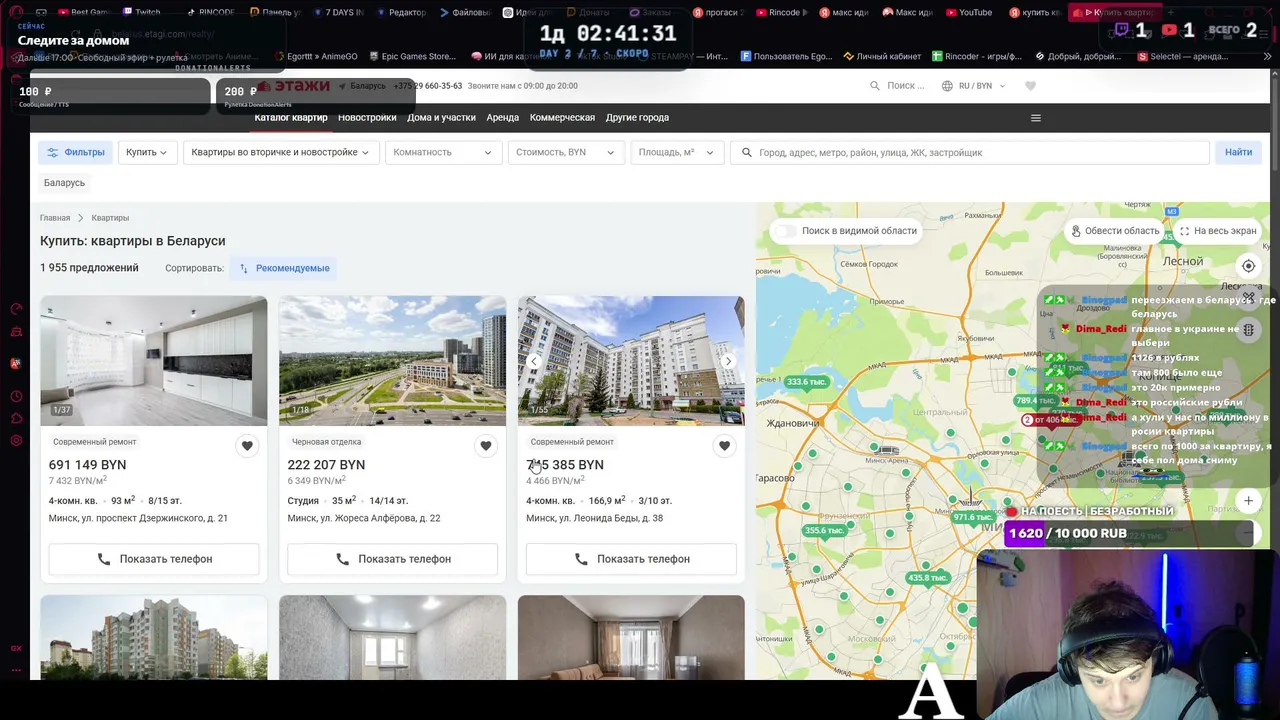Screen dimensions: 1280x720
Task: Open favorites heart icon in site header
Action: 1030,86
